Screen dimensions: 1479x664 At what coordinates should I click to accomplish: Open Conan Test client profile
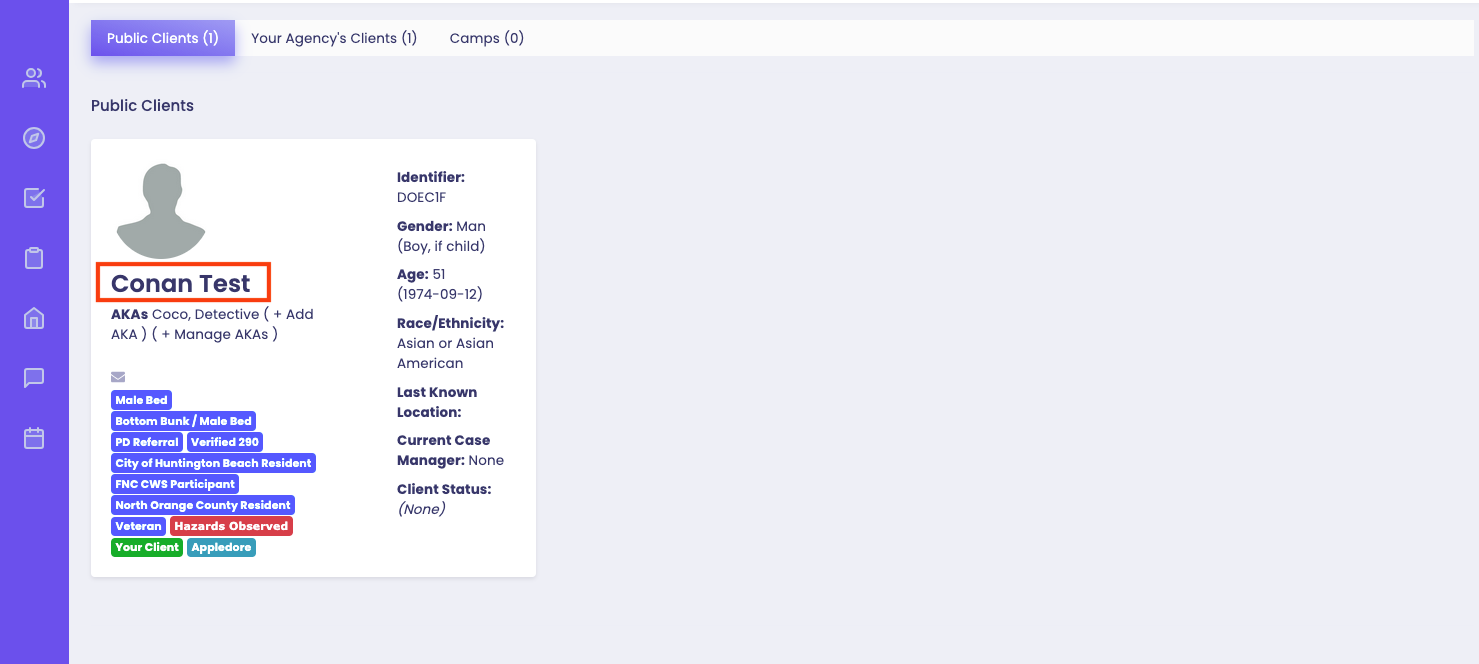click(x=181, y=283)
